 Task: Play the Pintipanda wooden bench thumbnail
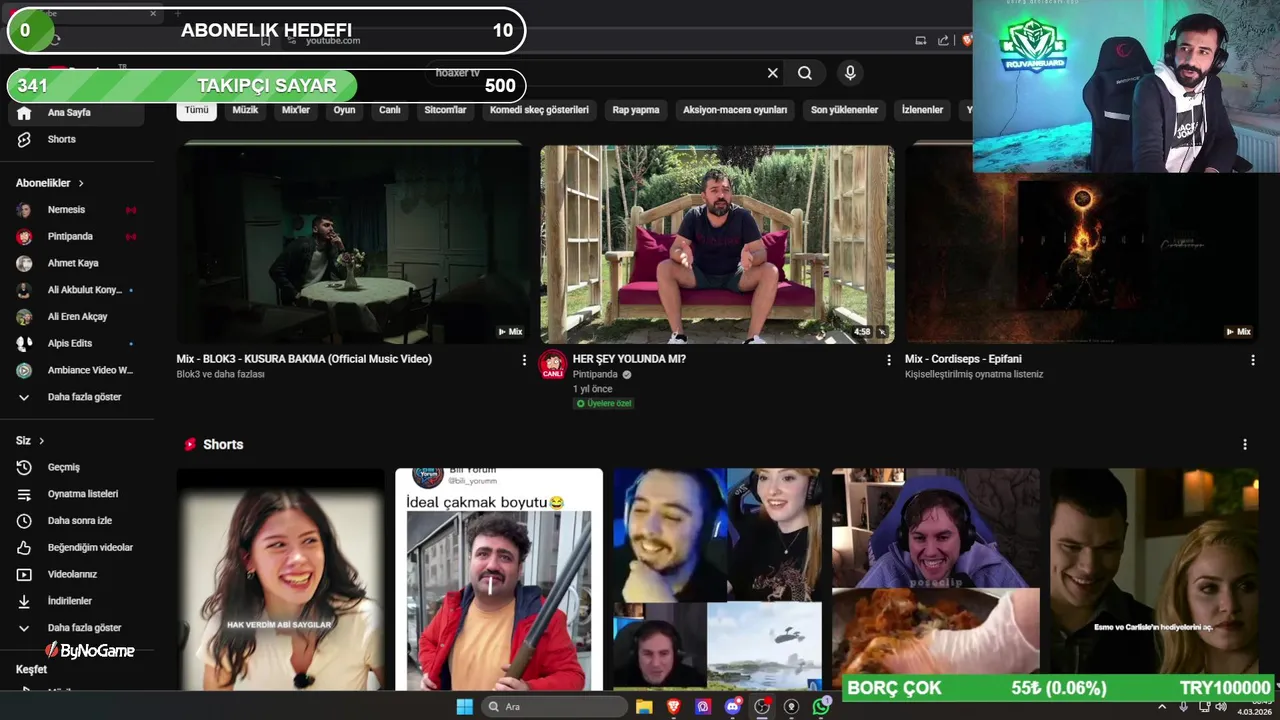[x=717, y=244]
